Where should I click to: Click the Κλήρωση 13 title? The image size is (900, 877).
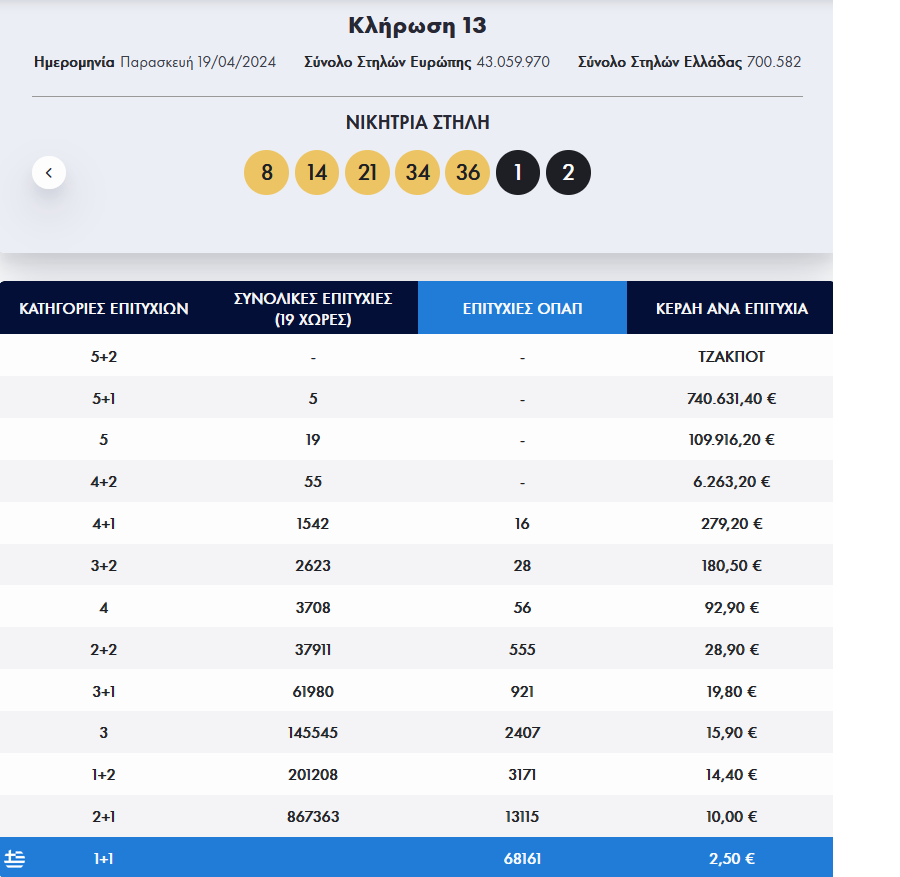[x=417, y=26]
